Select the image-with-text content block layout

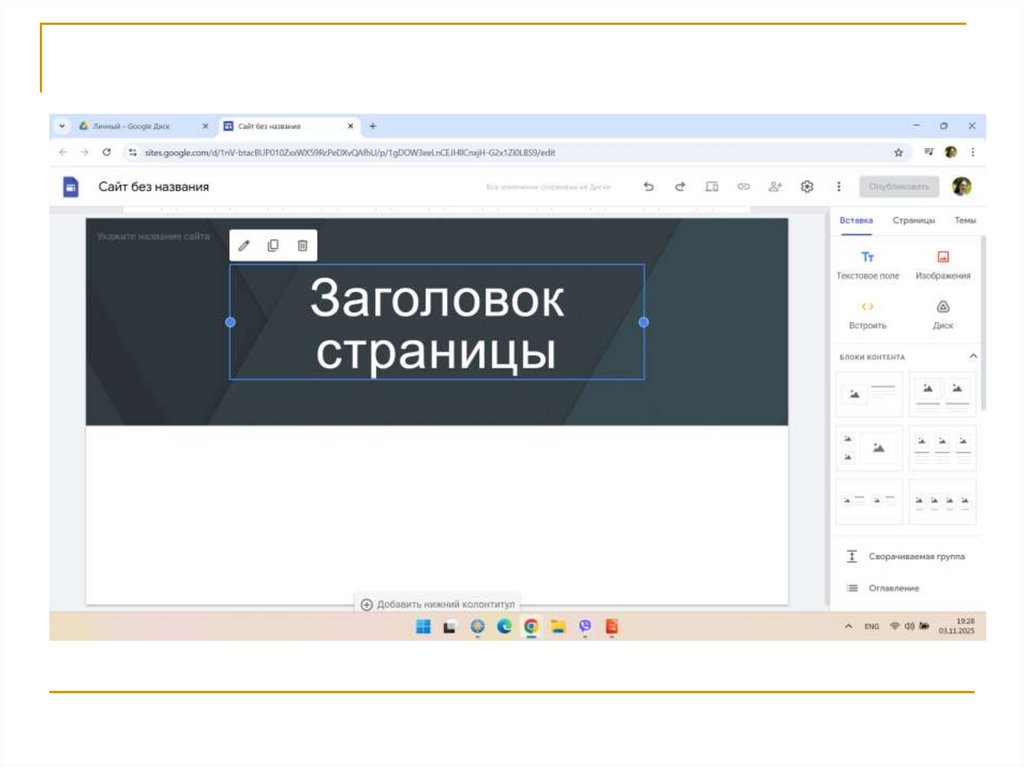(869, 394)
